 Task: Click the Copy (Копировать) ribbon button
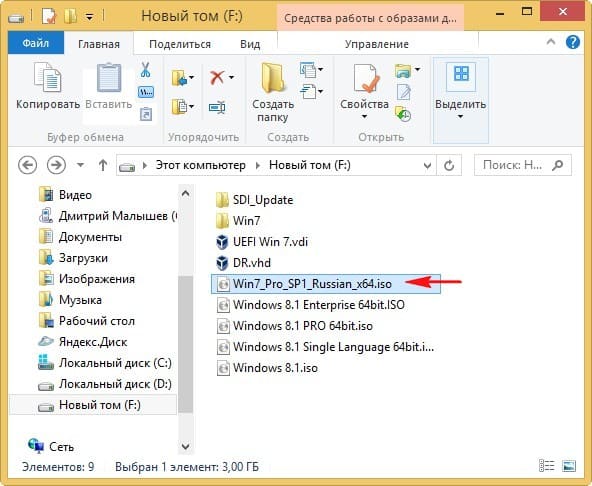click(x=48, y=87)
